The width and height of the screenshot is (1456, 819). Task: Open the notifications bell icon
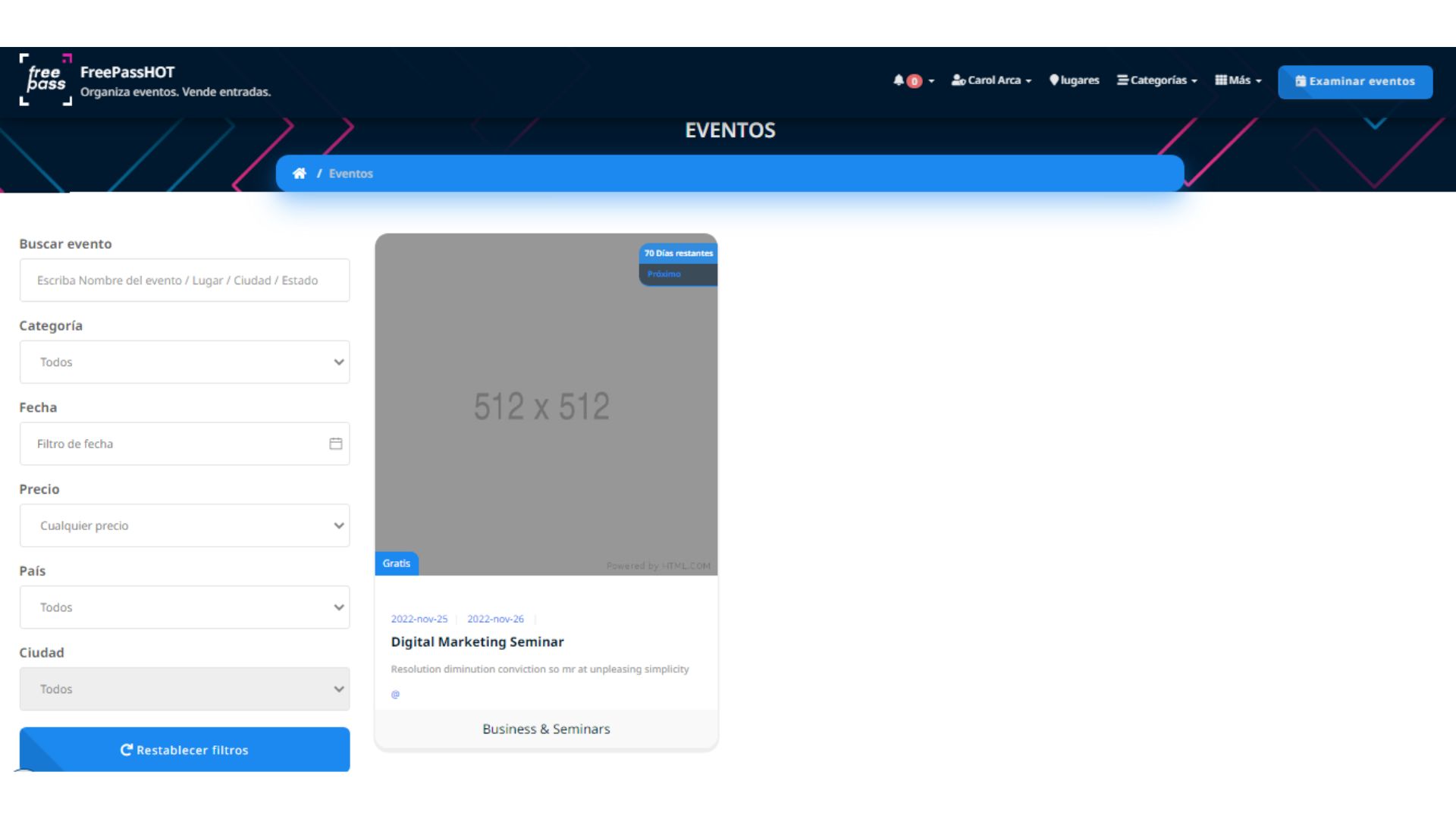coord(900,80)
